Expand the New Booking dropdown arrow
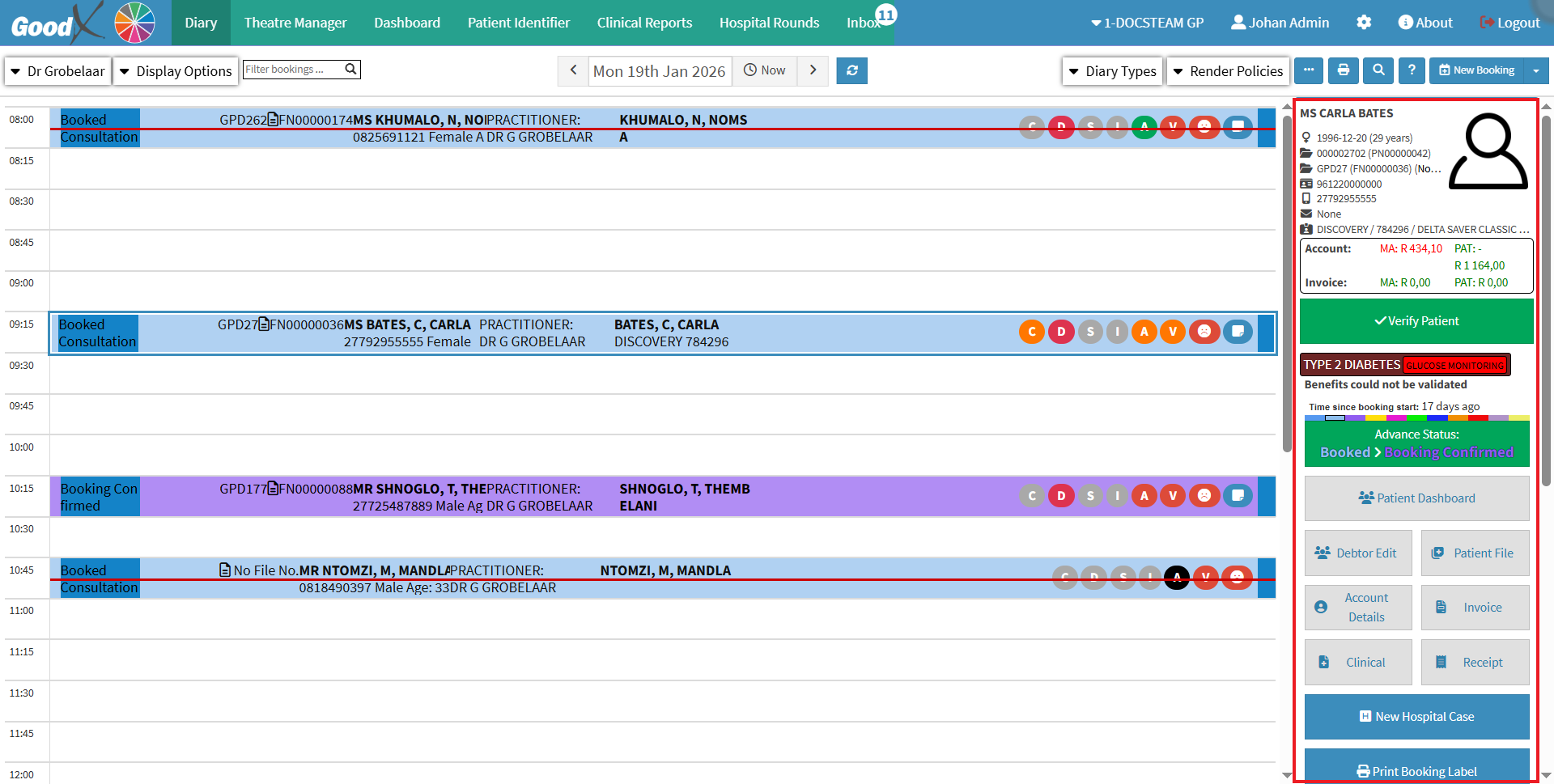This screenshot has height=784, width=1554. [x=1535, y=70]
